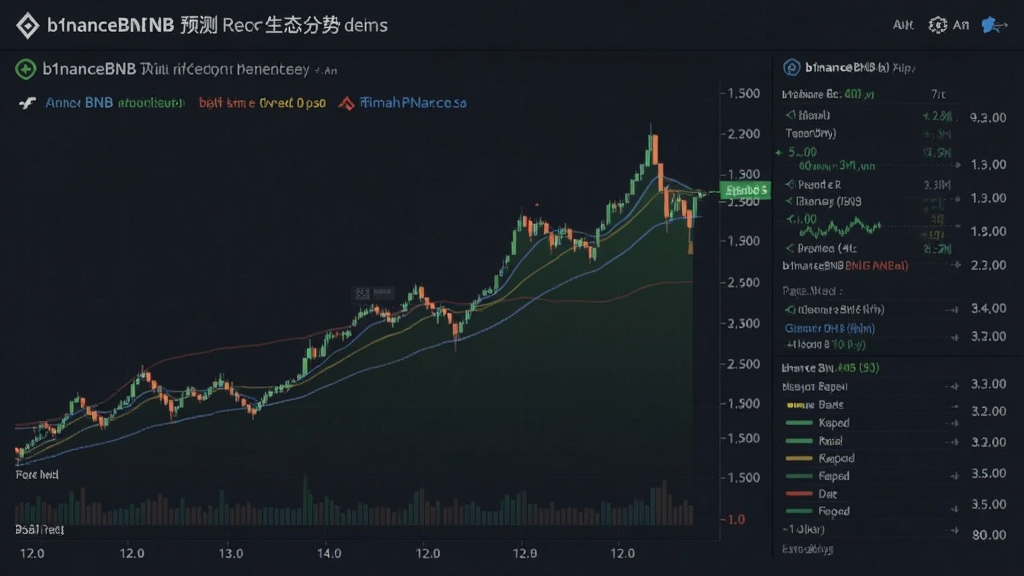Click the 13.0 label on the time axis
This screenshot has height=576, width=1024.
(231, 554)
